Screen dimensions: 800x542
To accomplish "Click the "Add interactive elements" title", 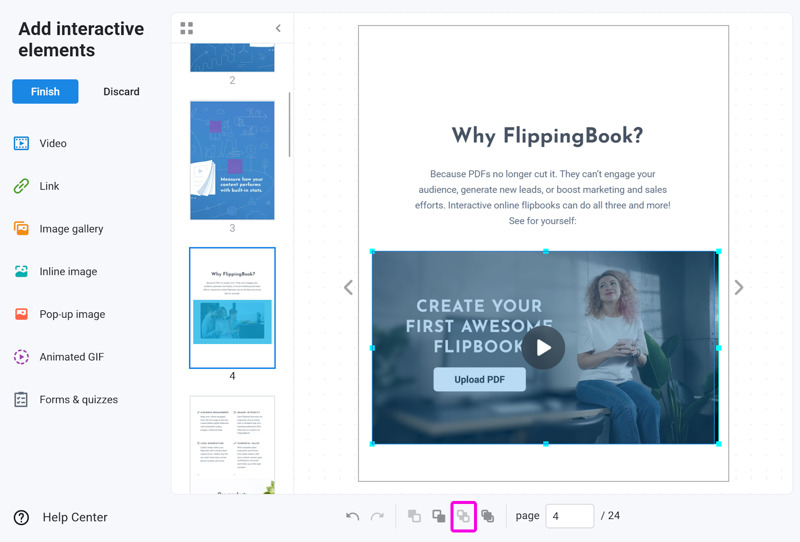I will [81, 39].
